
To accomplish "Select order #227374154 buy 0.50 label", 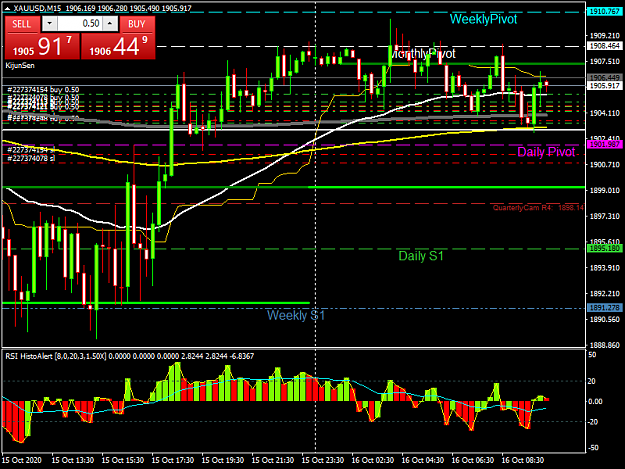I will [43, 90].
